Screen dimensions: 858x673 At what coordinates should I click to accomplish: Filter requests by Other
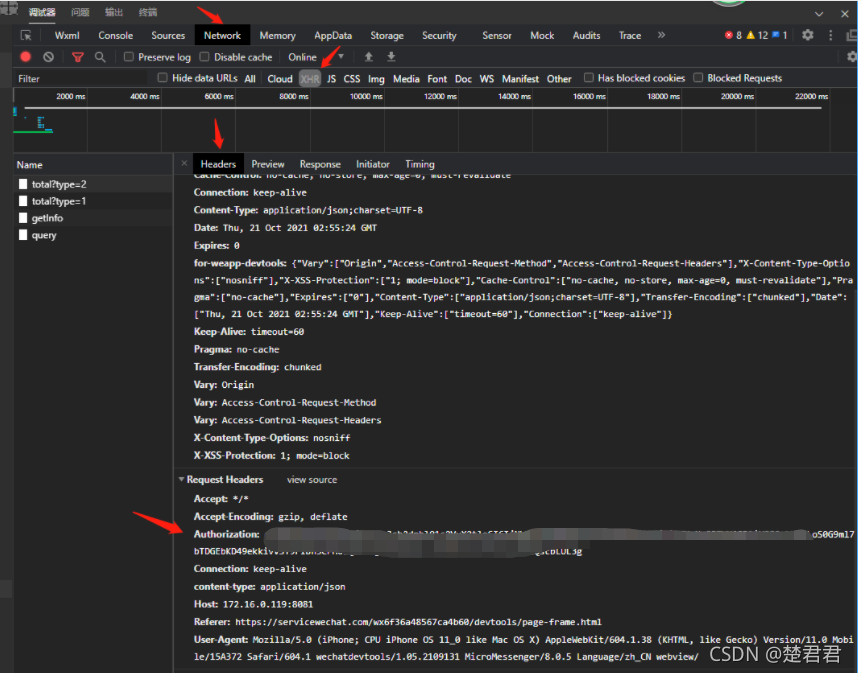559,79
